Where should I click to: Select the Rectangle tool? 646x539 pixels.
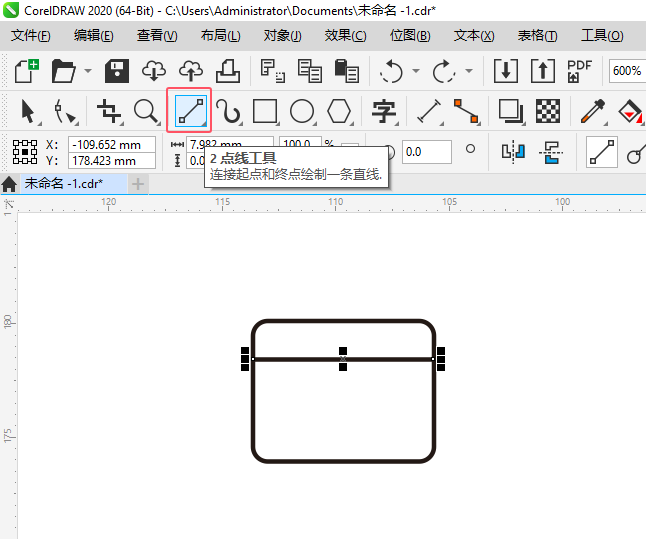265,111
